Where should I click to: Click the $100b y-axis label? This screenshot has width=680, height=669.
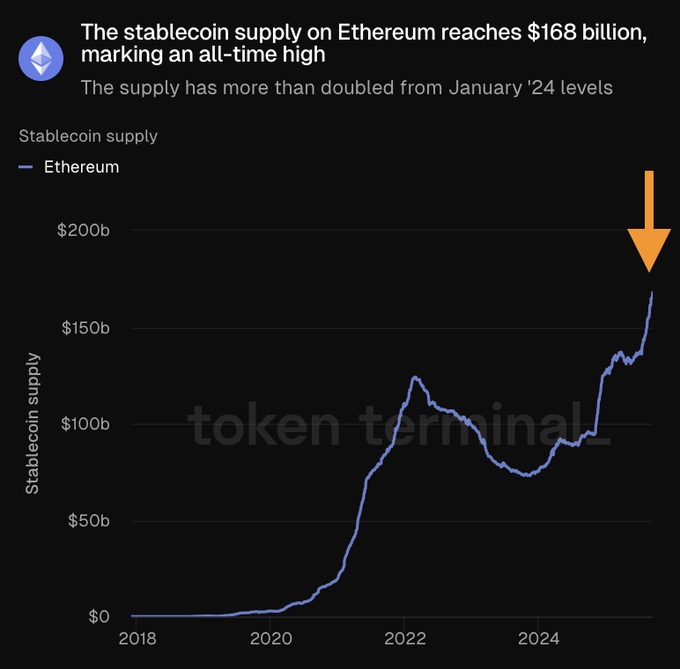[x=85, y=424]
